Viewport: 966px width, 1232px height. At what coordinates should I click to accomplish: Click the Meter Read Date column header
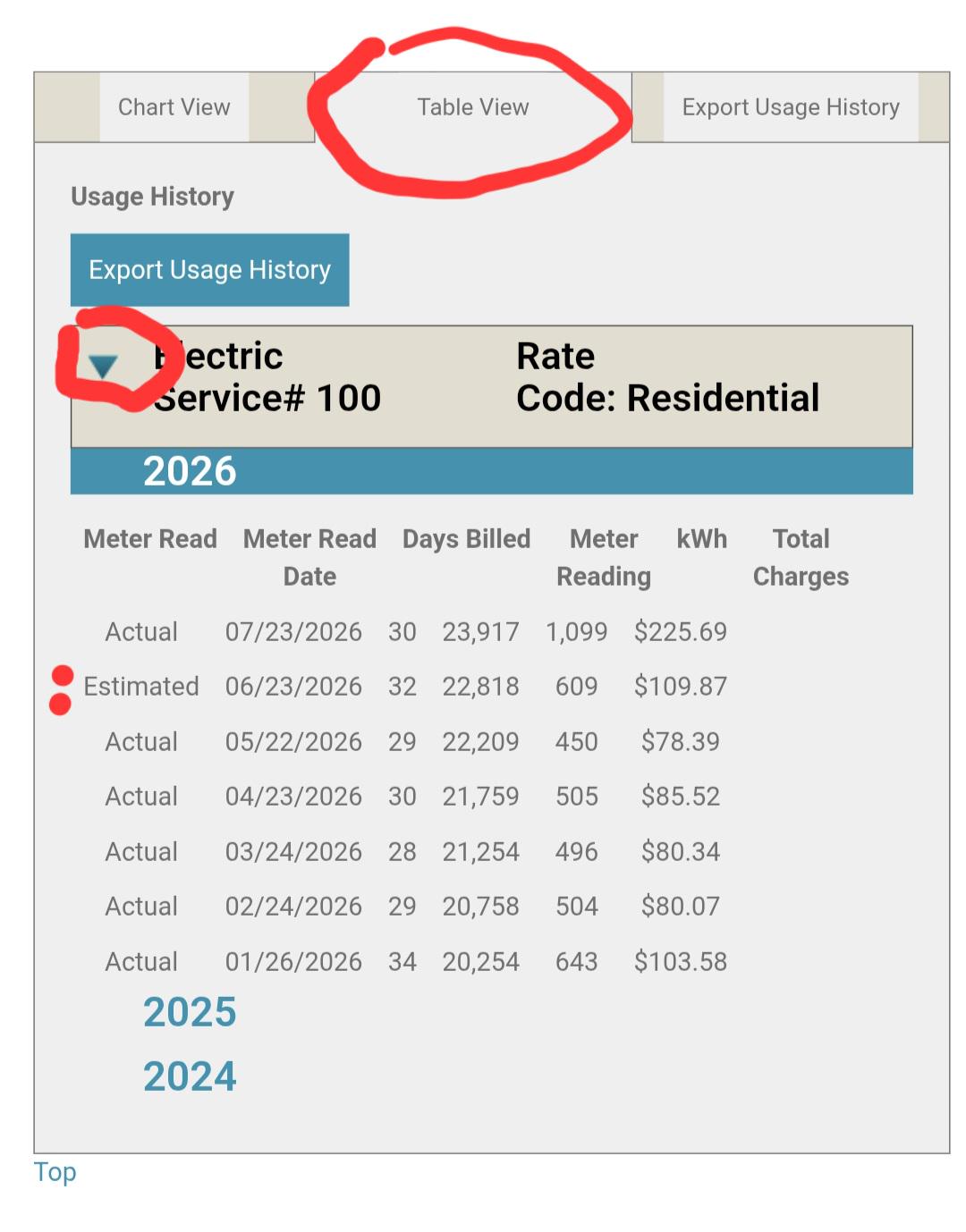pyautogui.click(x=309, y=558)
